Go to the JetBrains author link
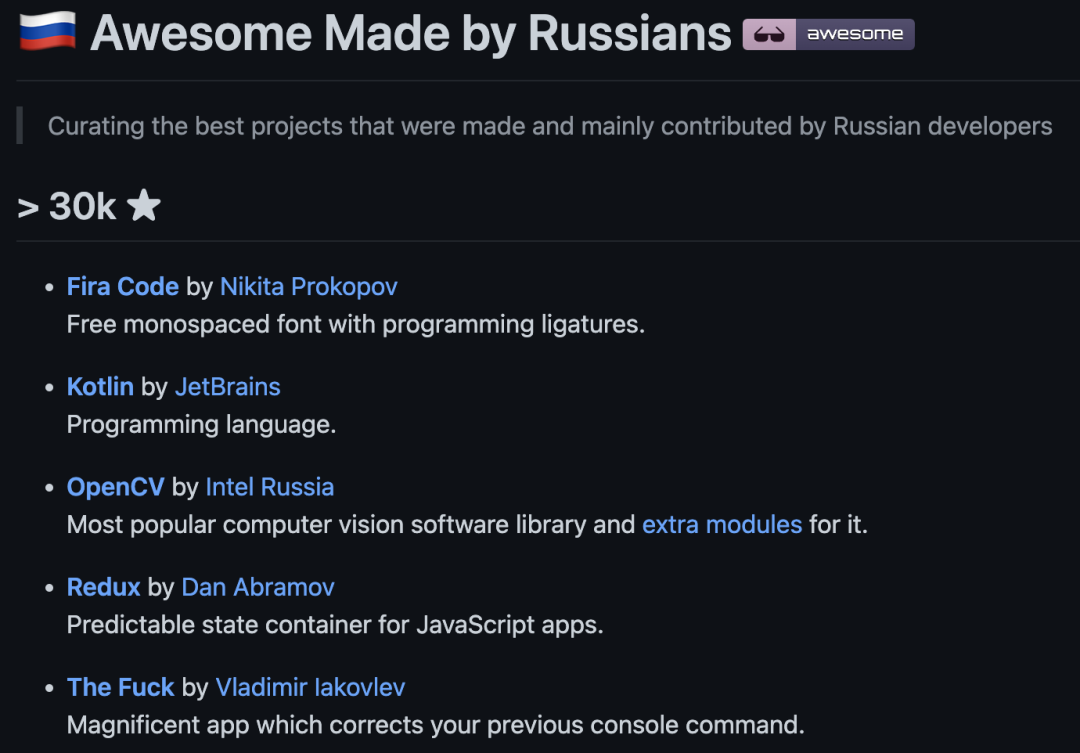This screenshot has width=1080, height=753. pos(227,386)
